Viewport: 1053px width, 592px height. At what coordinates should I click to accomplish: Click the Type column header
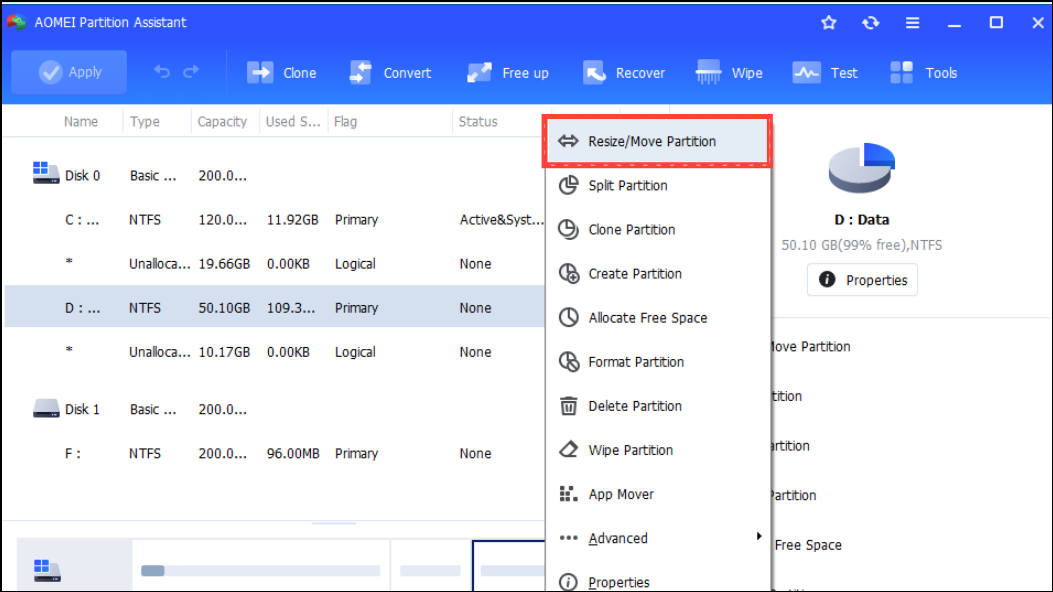(x=144, y=121)
